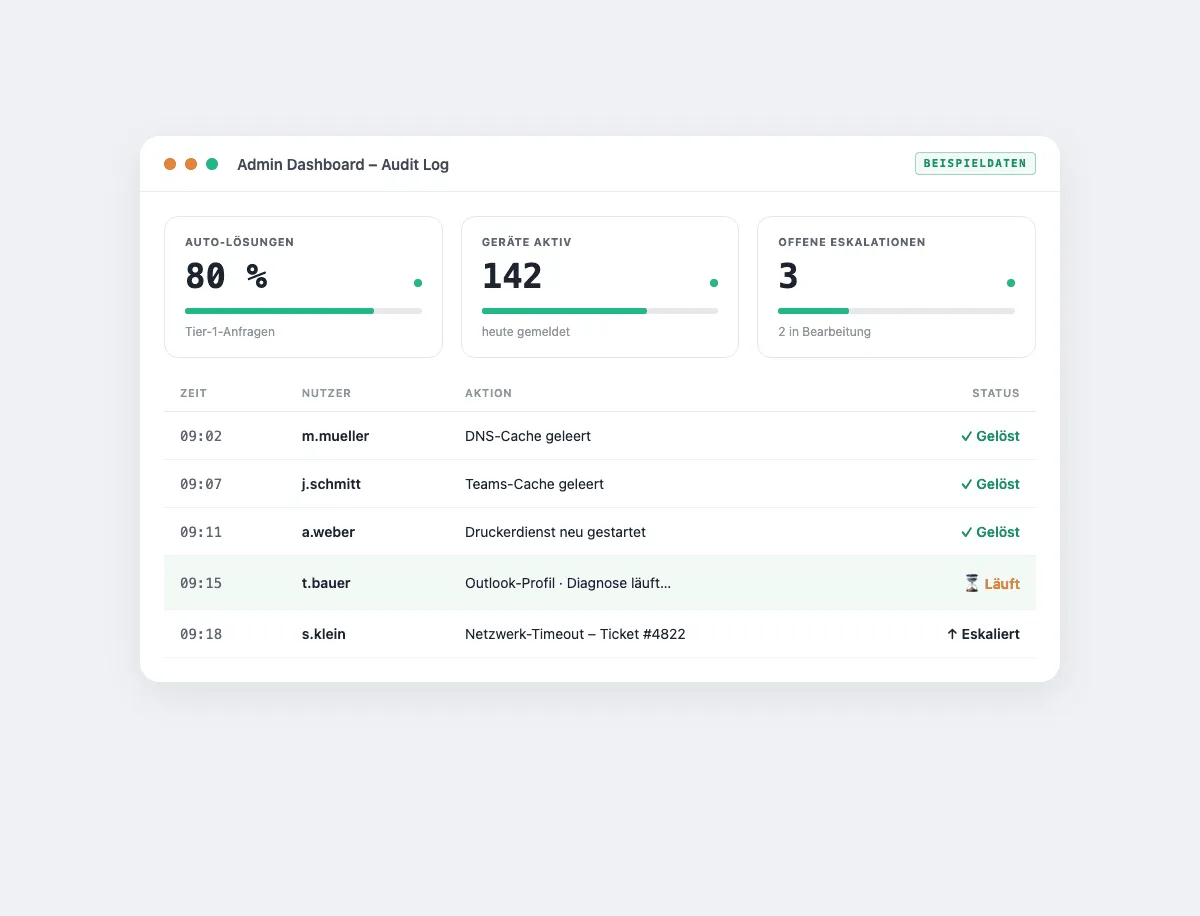Click 'Outlook-Profil · Diagnose läuft…' action
The image size is (1200, 916).
(x=568, y=583)
